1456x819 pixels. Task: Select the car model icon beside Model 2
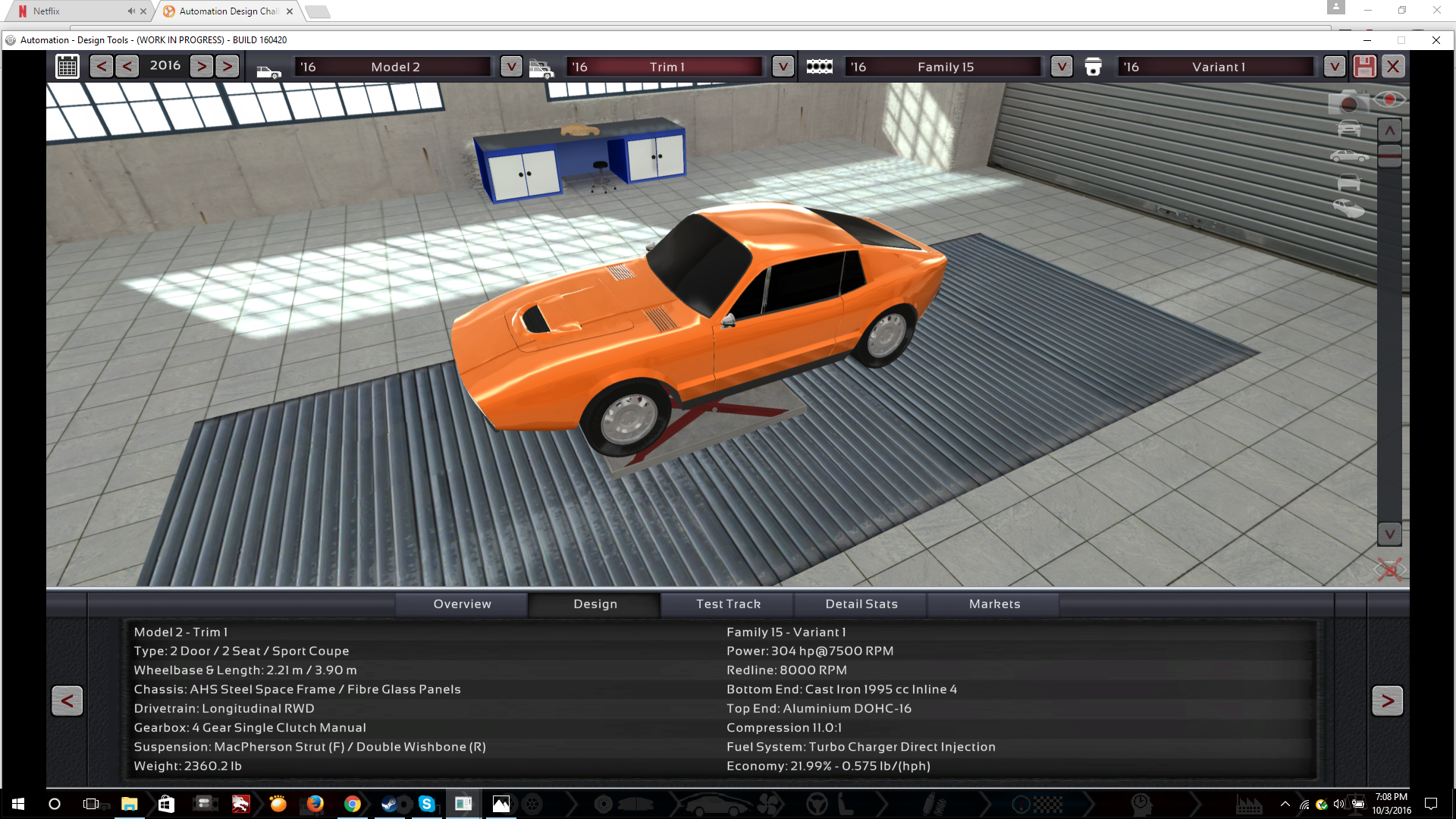click(x=268, y=71)
